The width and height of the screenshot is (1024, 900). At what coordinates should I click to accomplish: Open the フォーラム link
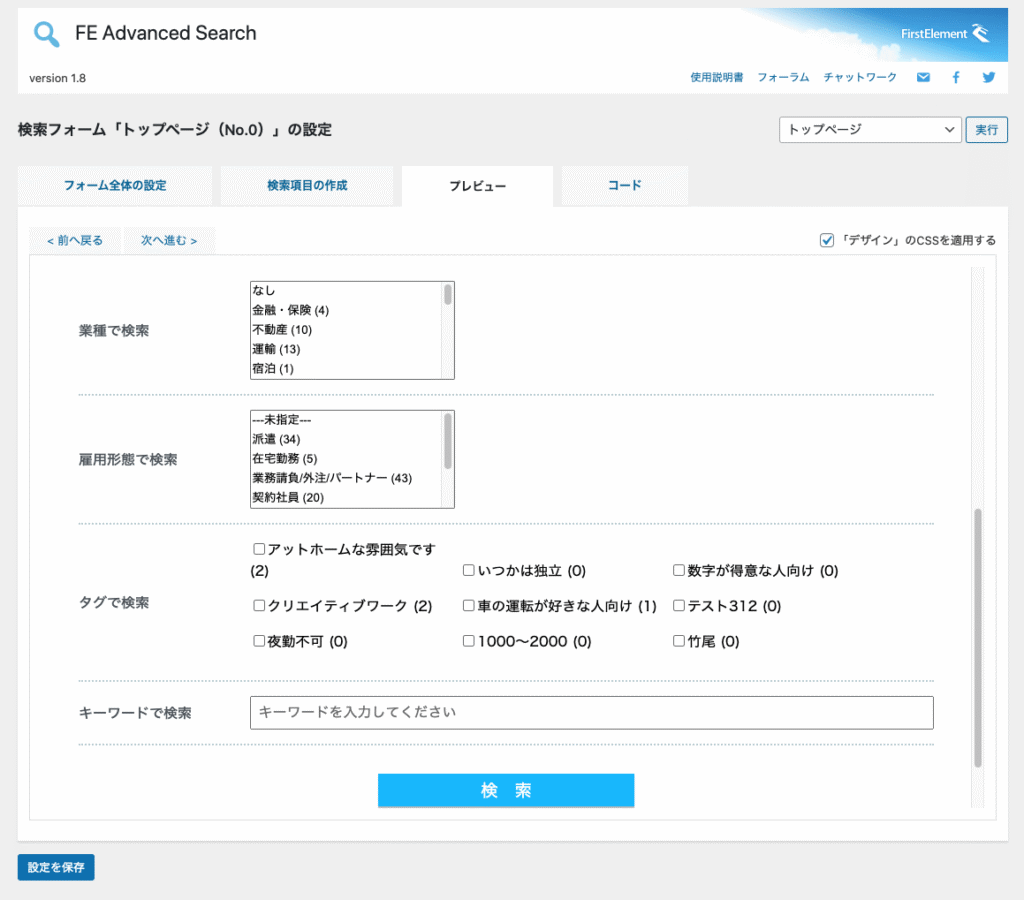(783, 77)
